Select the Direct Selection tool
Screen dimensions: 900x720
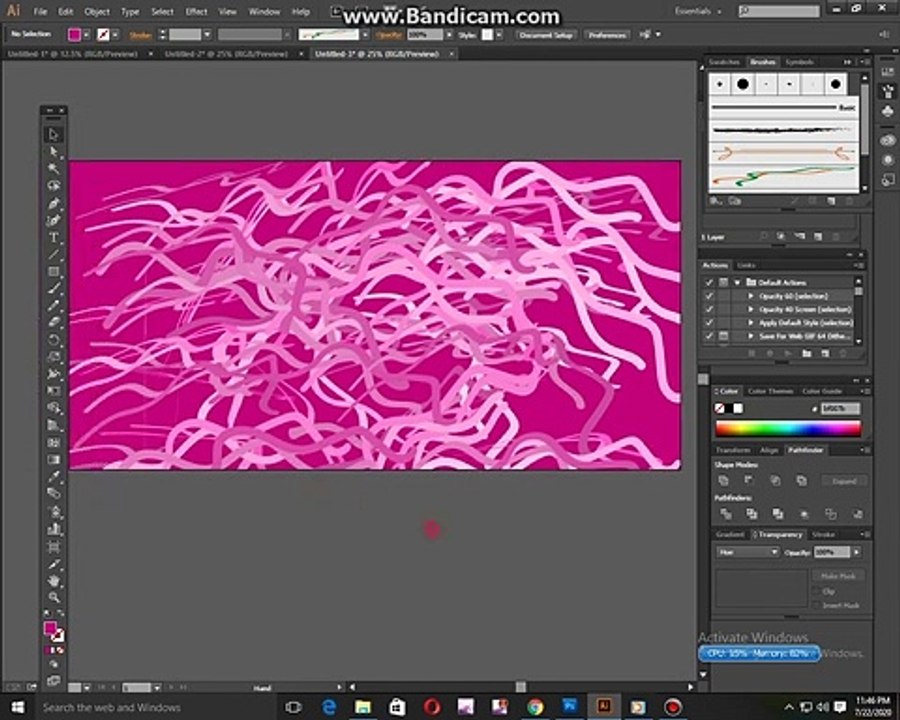53,152
